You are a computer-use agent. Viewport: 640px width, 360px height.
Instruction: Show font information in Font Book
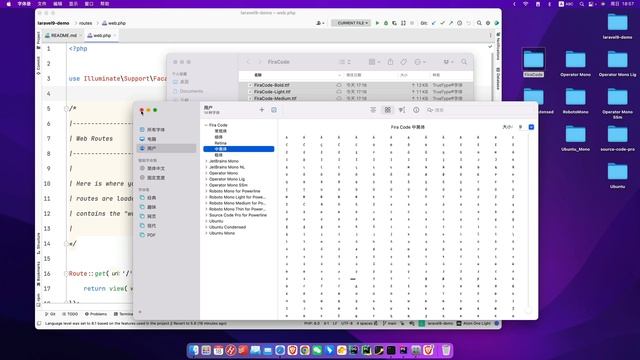pos(416,110)
